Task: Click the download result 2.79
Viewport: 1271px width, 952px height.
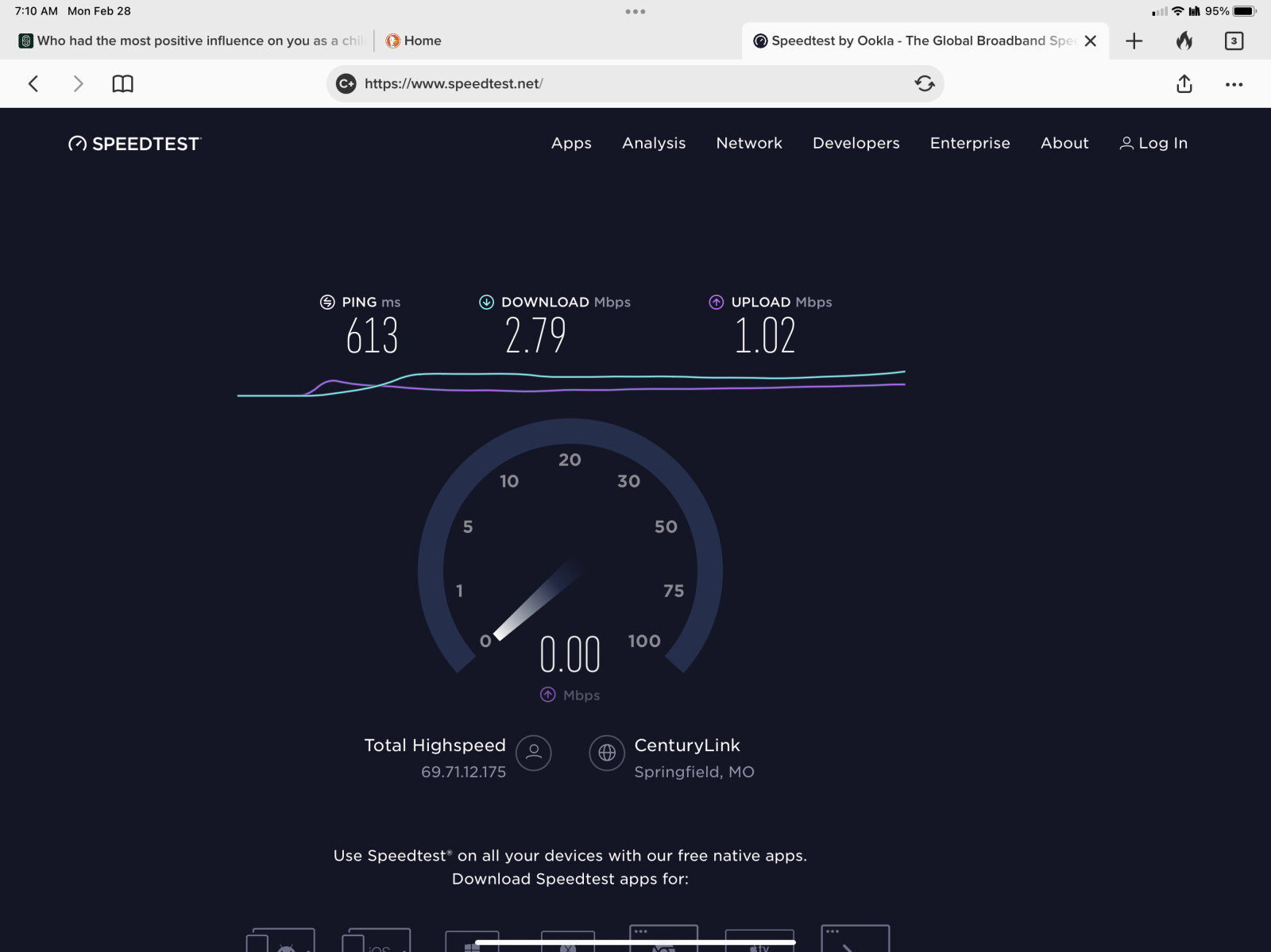Action: coord(535,335)
